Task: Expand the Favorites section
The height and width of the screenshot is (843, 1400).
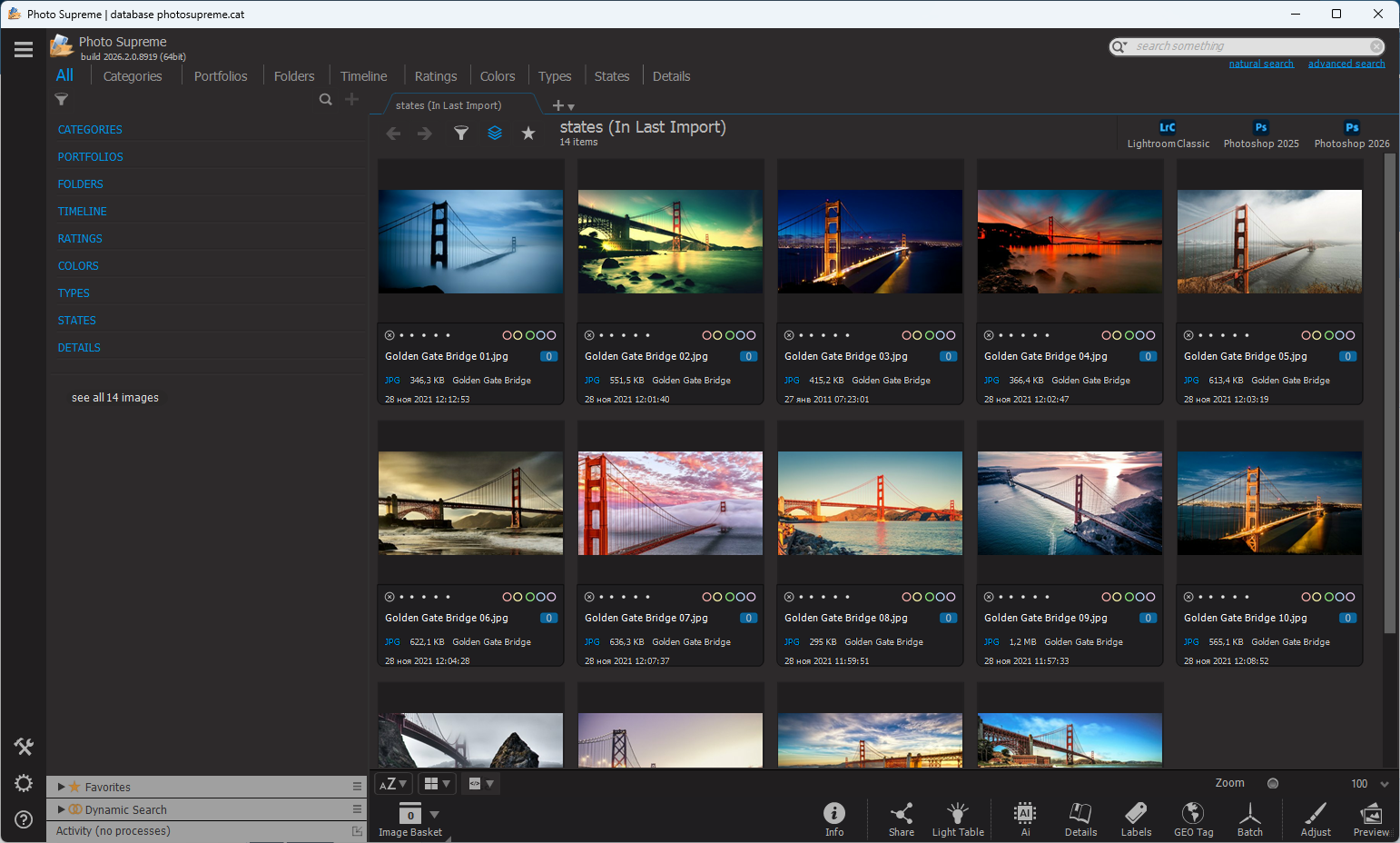Action: 62,787
